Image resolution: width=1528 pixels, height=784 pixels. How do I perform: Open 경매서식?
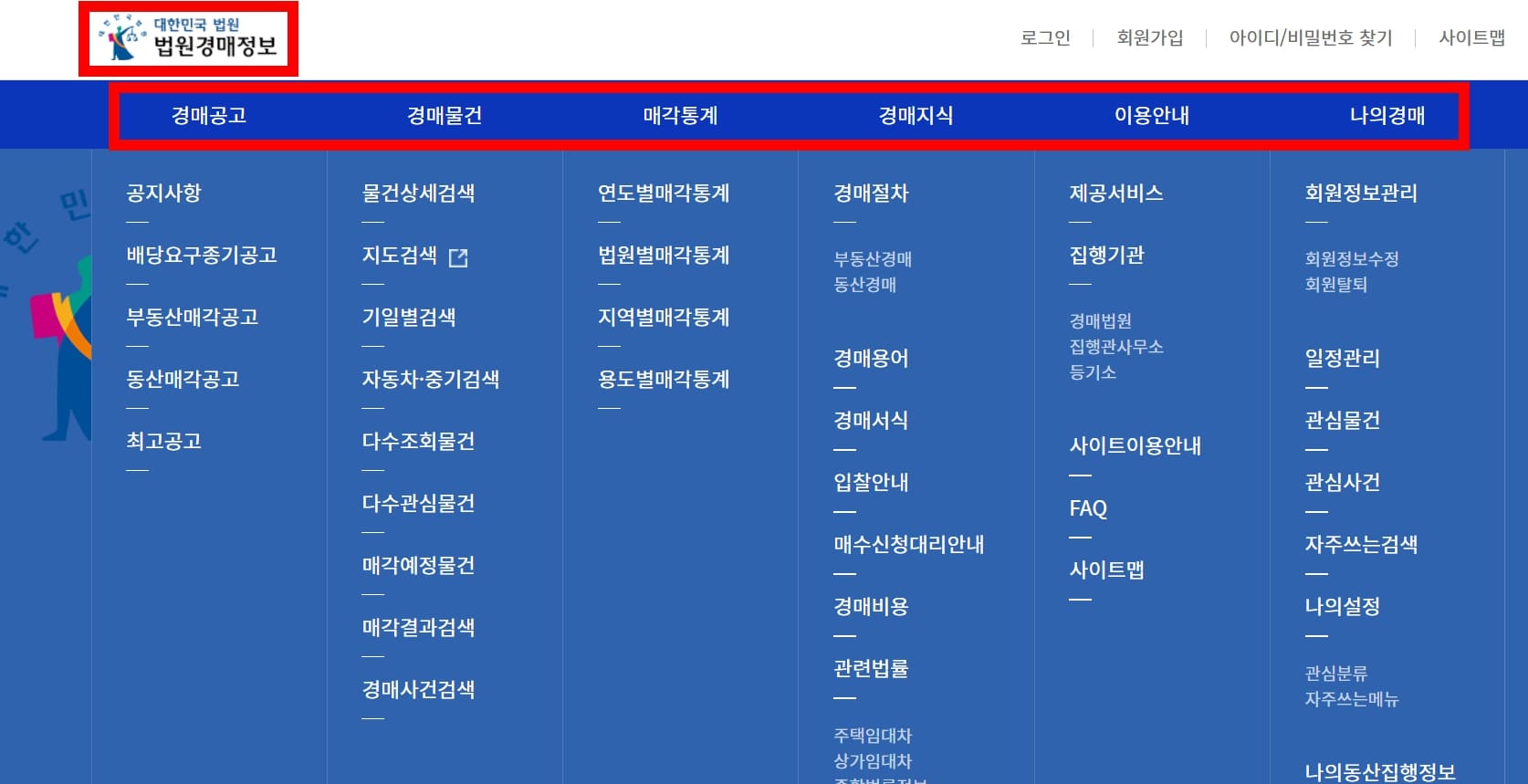[x=871, y=420]
